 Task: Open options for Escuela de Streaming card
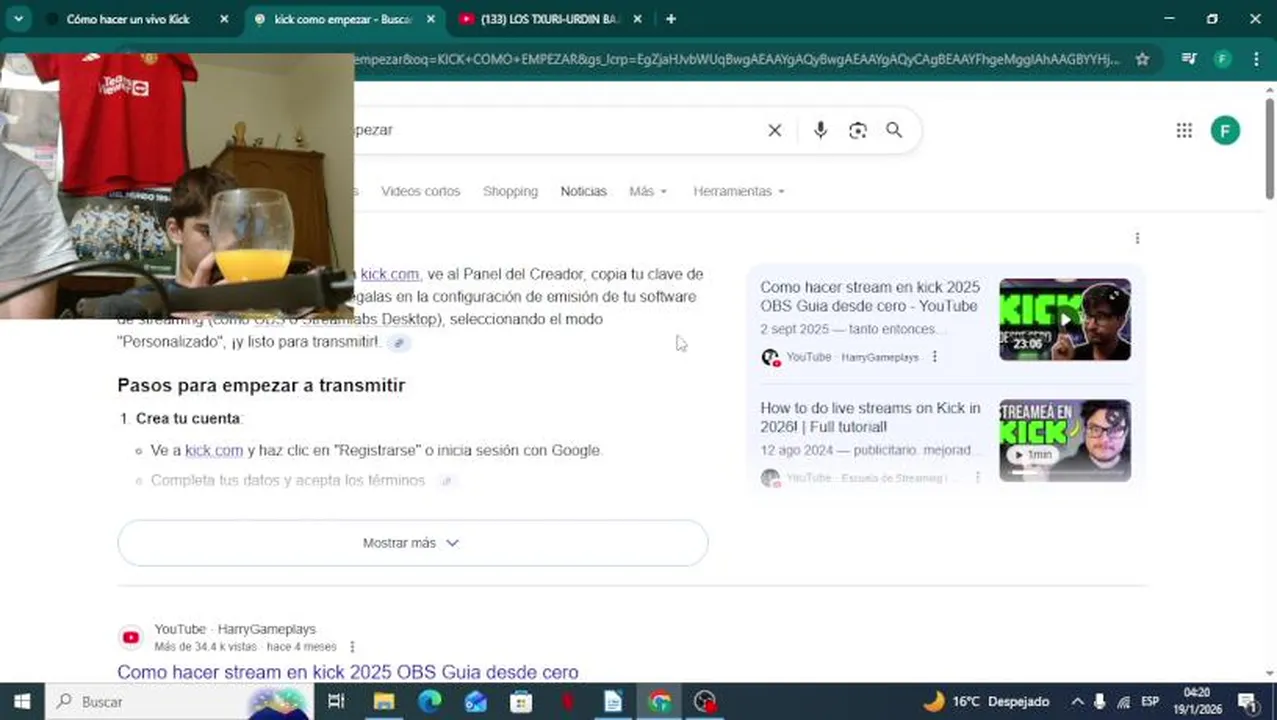[x=978, y=478]
